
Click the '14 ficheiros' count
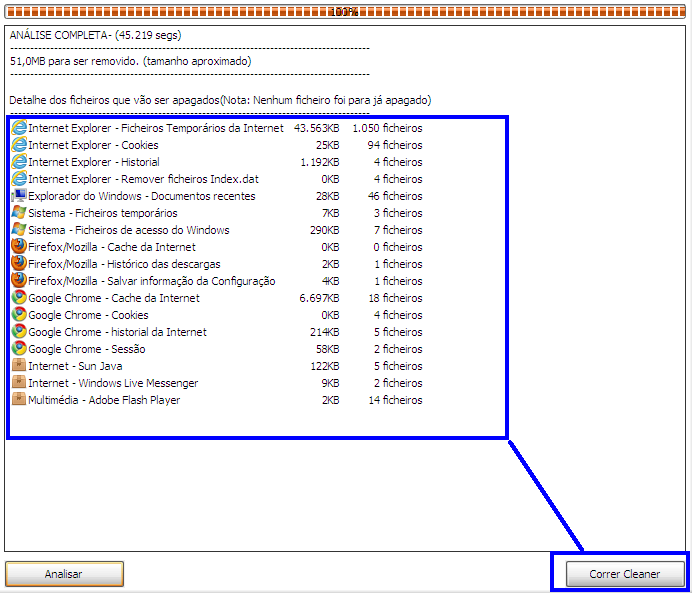point(395,400)
